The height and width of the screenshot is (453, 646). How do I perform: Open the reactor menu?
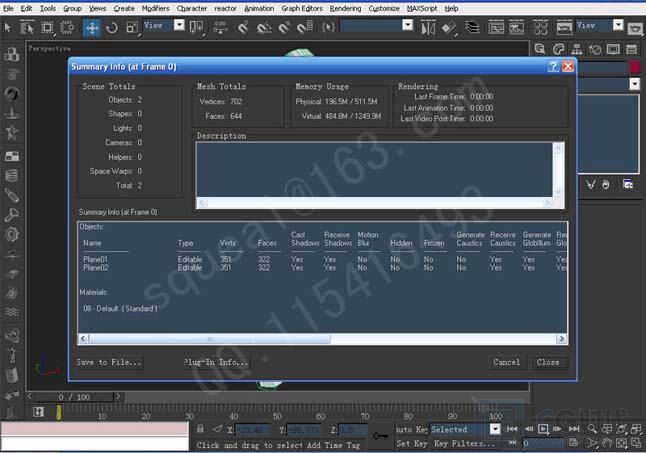[x=225, y=8]
